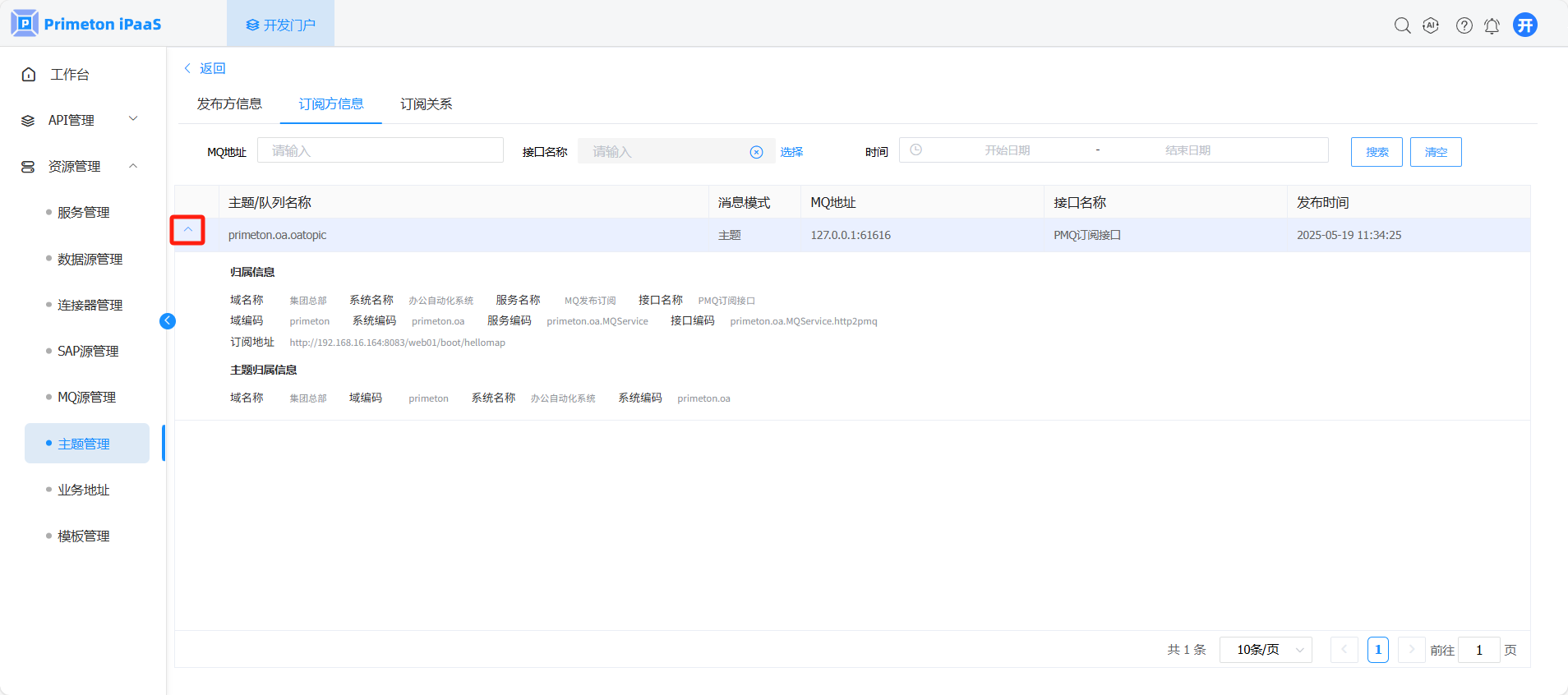Switch to the 发布方信息 tab
1568x695 pixels.
pos(229,104)
